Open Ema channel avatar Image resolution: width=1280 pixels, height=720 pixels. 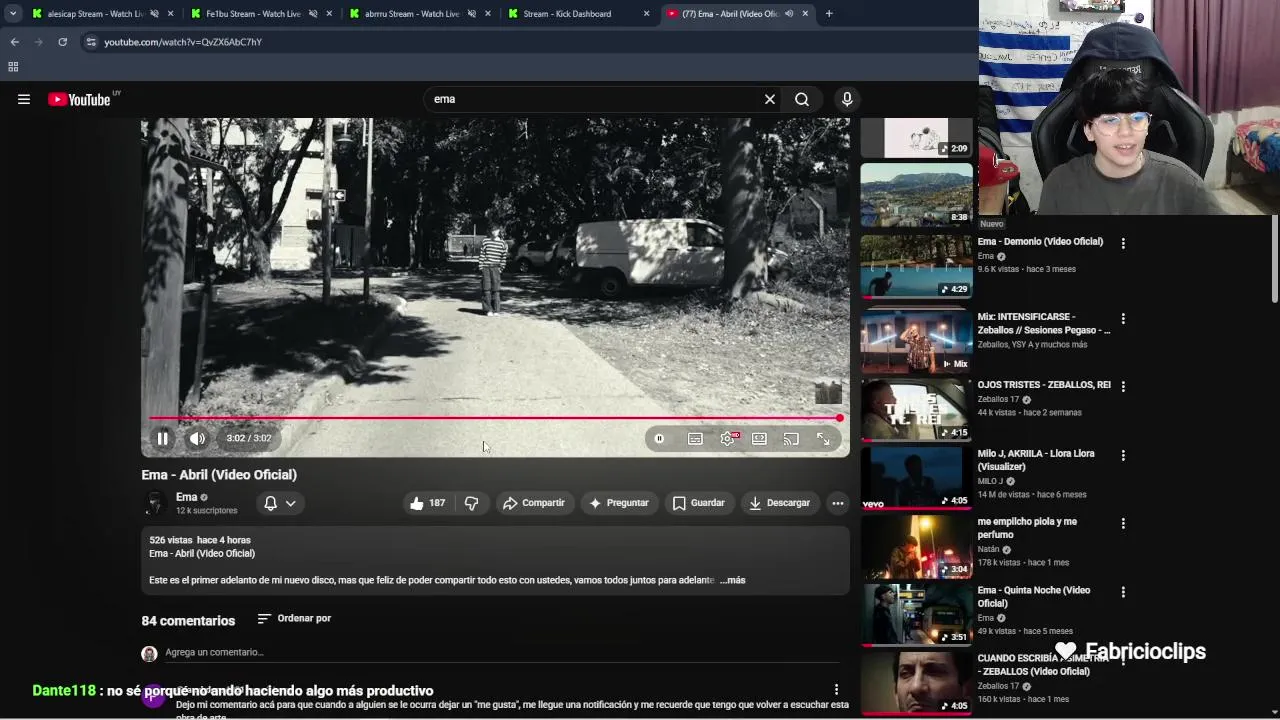(x=154, y=503)
